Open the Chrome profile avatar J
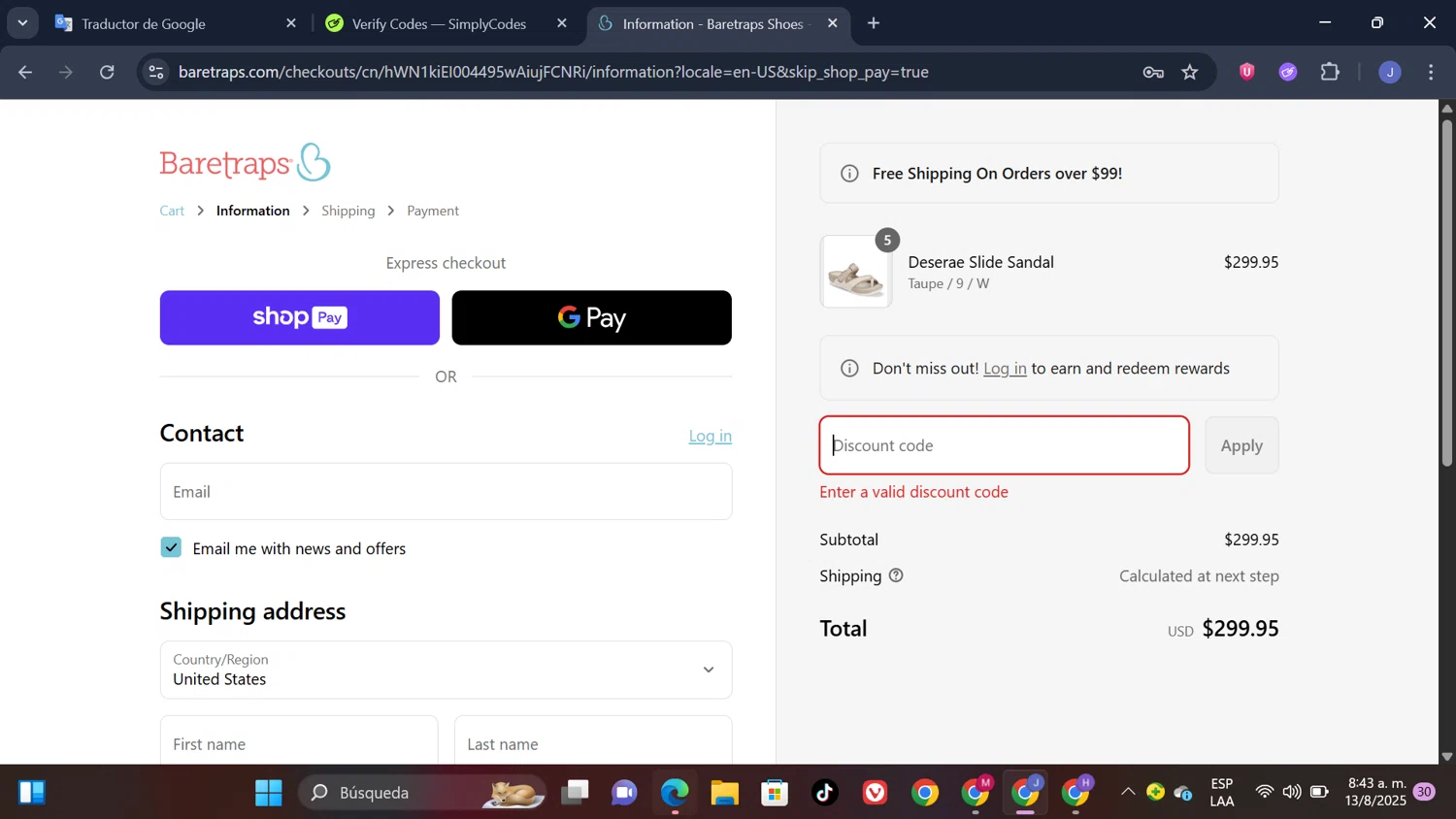The width and height of the screenshot is (1456, 819). tap(1390, 72)
